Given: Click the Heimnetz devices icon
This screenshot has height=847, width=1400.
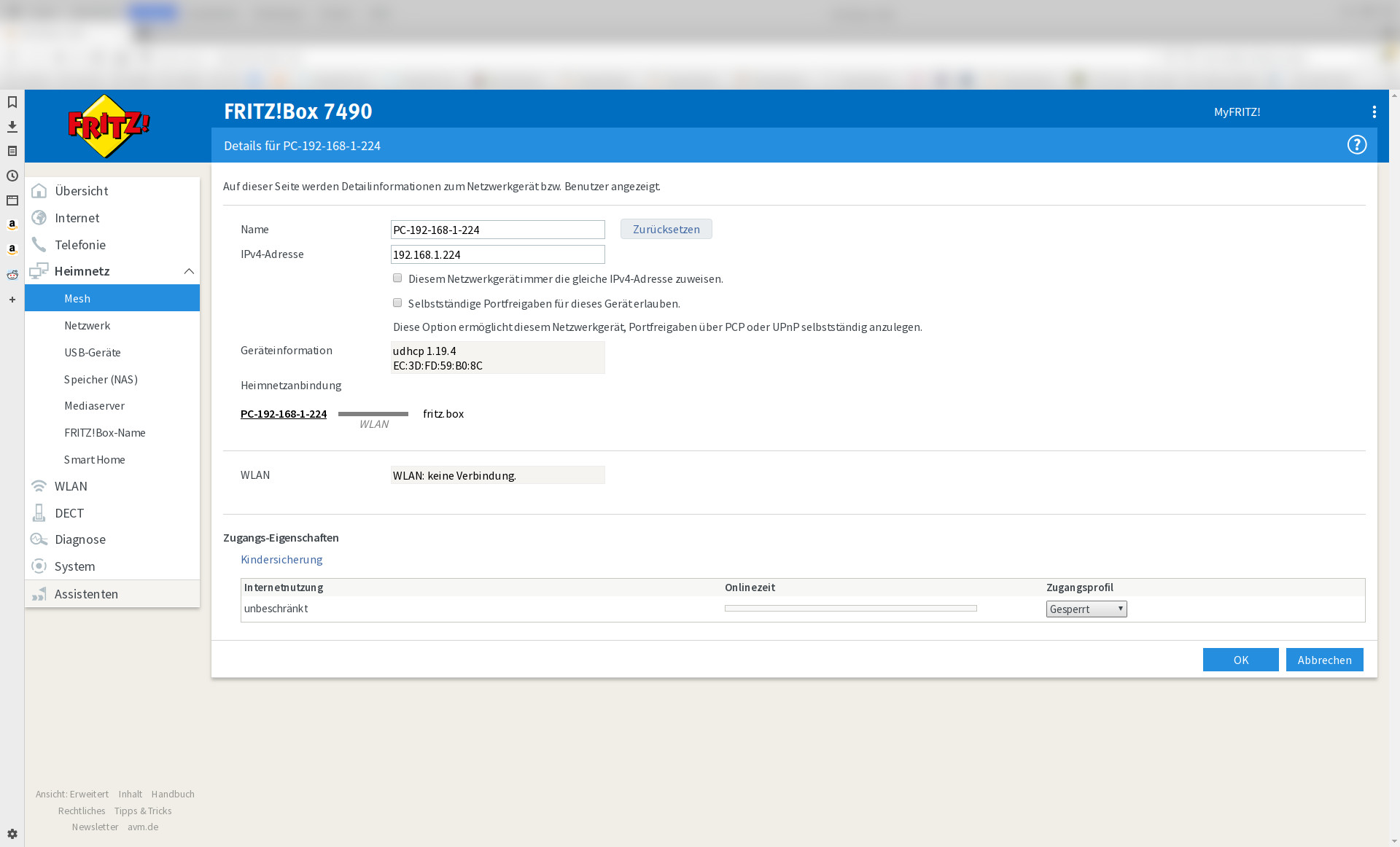Looking at the screenshot, I should point(39,271).
